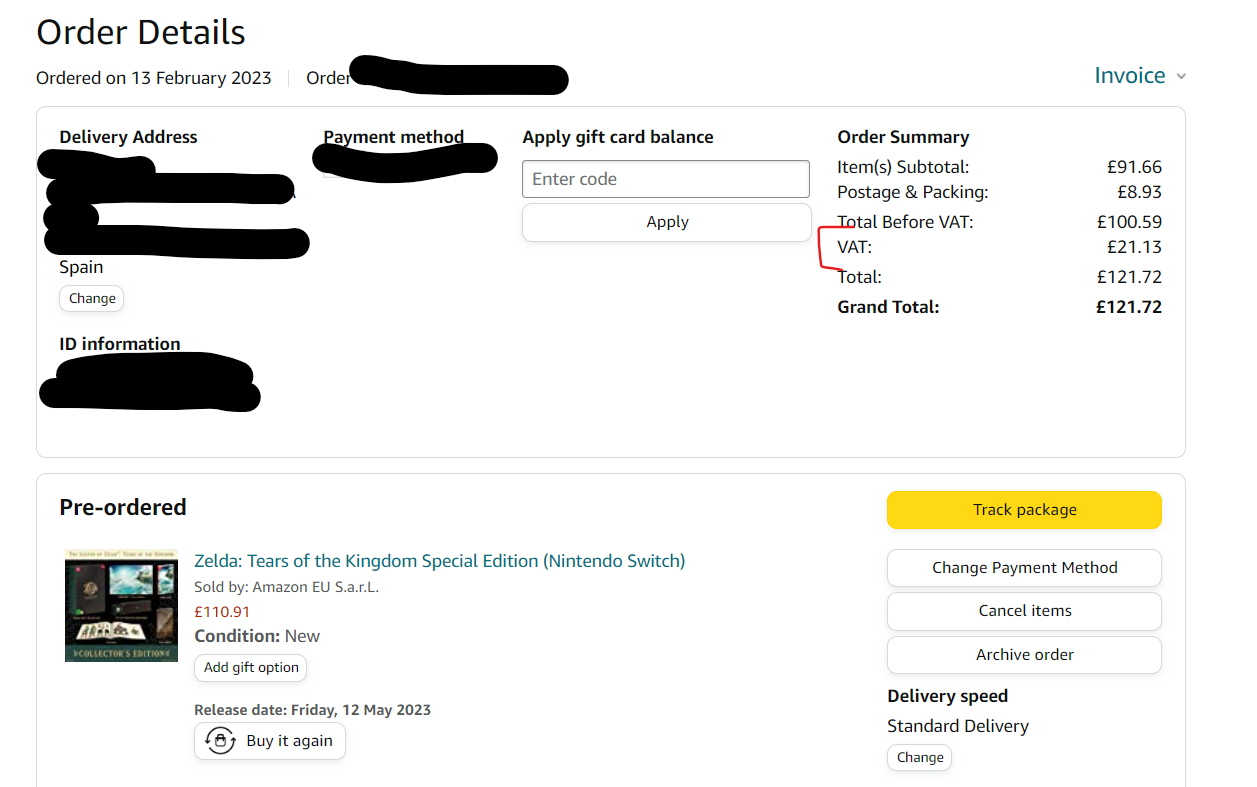Click the Order Details page heading
The width and height of the screenshot is (1257, 787).
(141, 32)
